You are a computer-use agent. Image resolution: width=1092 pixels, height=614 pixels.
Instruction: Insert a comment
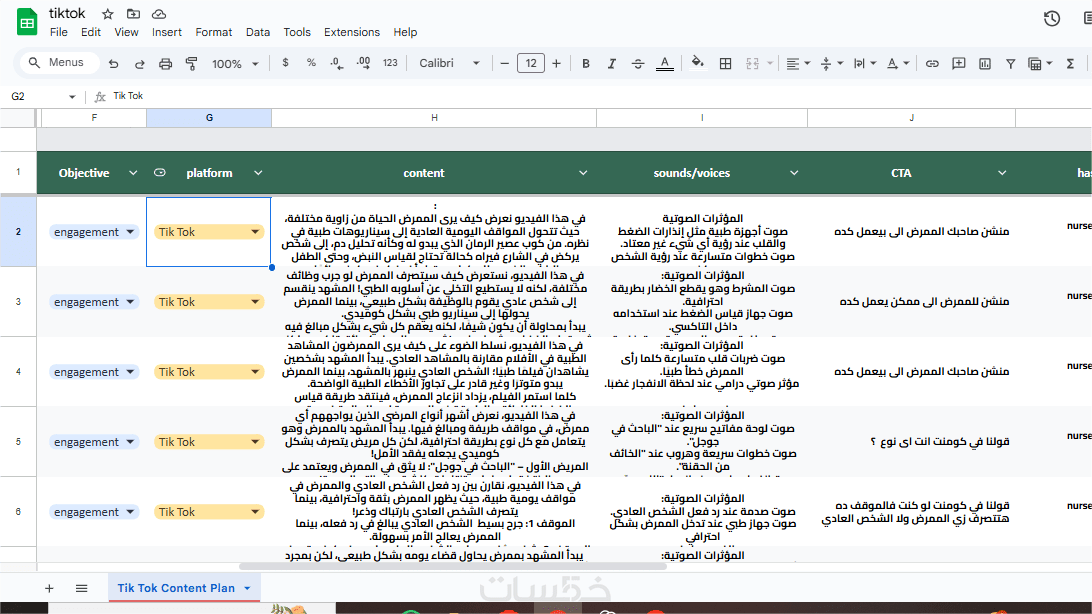(959, 63)
